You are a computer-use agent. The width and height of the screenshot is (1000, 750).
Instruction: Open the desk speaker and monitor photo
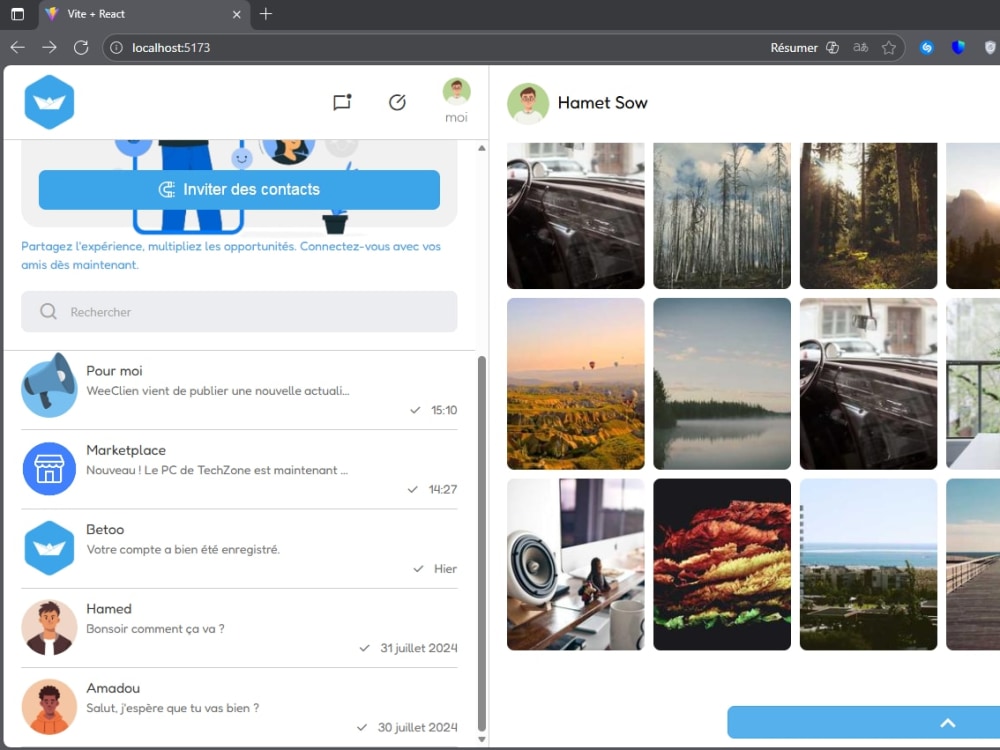(575, 564)
